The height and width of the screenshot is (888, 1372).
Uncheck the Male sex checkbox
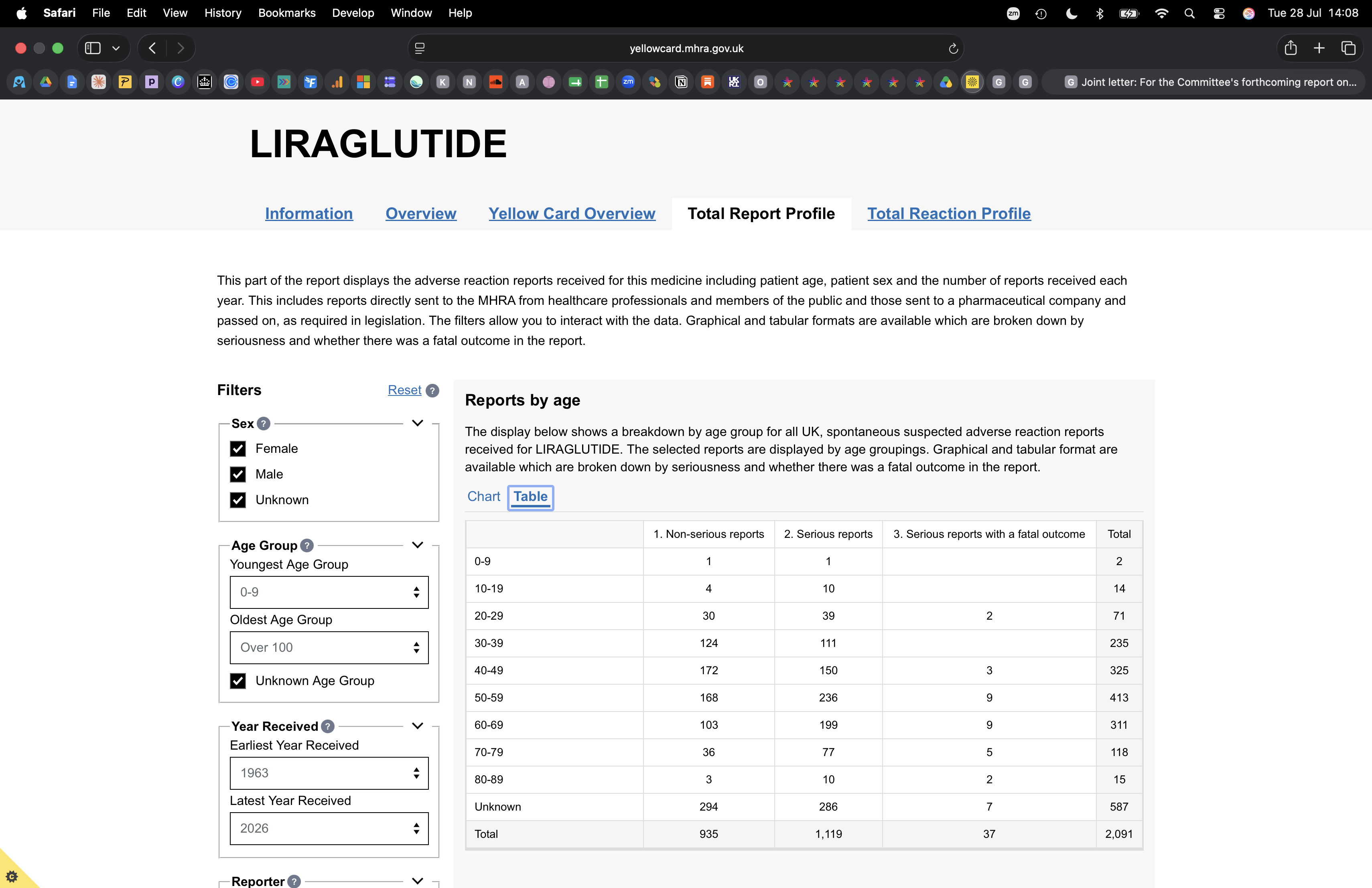click(238, 474)
